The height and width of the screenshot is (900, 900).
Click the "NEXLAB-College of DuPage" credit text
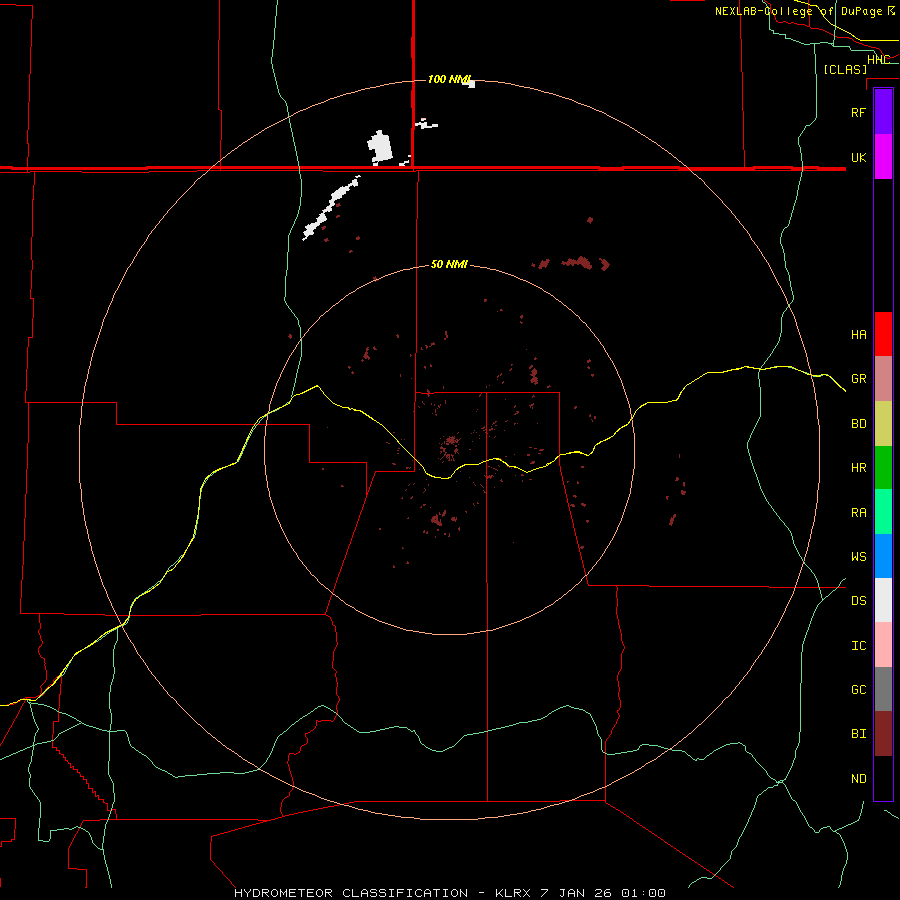click(798, 11)
